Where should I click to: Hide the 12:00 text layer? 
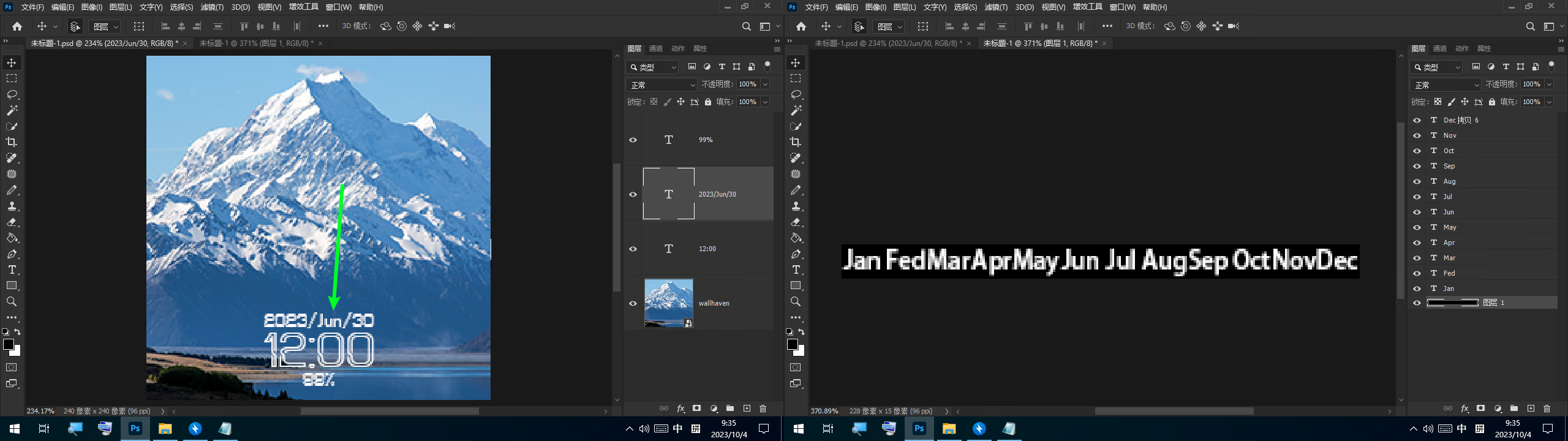click(x=633, y=249)
